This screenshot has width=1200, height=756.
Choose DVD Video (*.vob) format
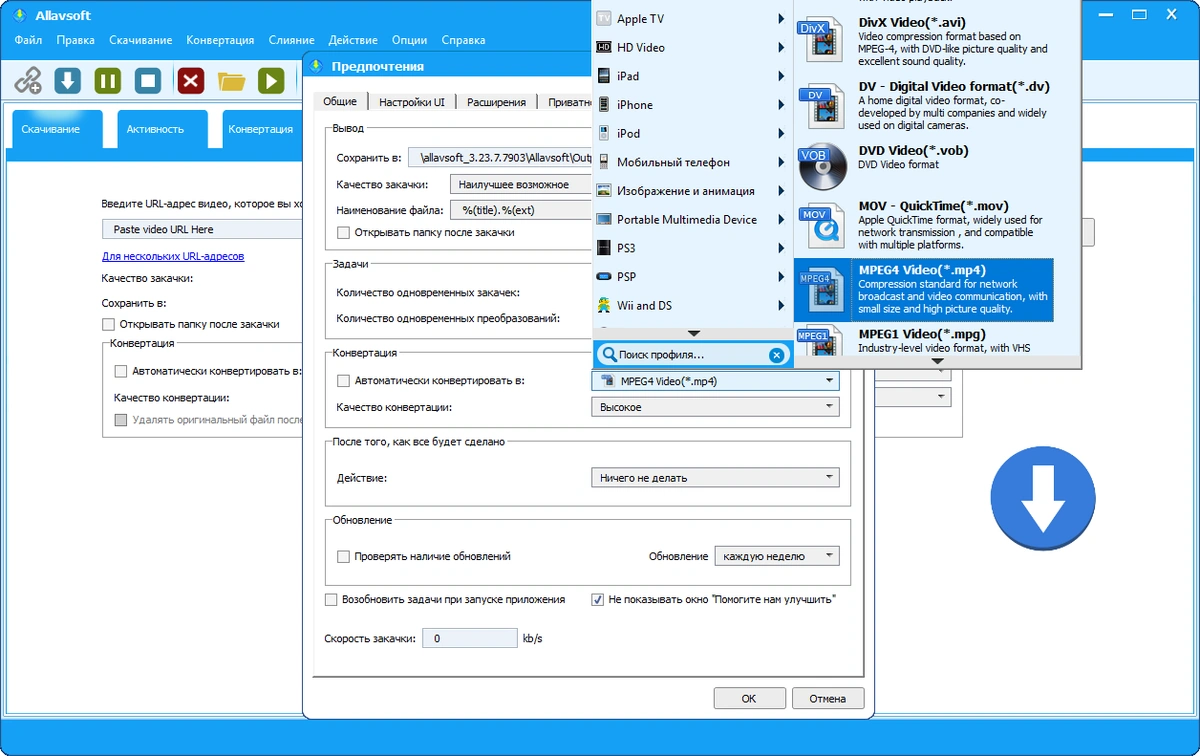(924, 165)
